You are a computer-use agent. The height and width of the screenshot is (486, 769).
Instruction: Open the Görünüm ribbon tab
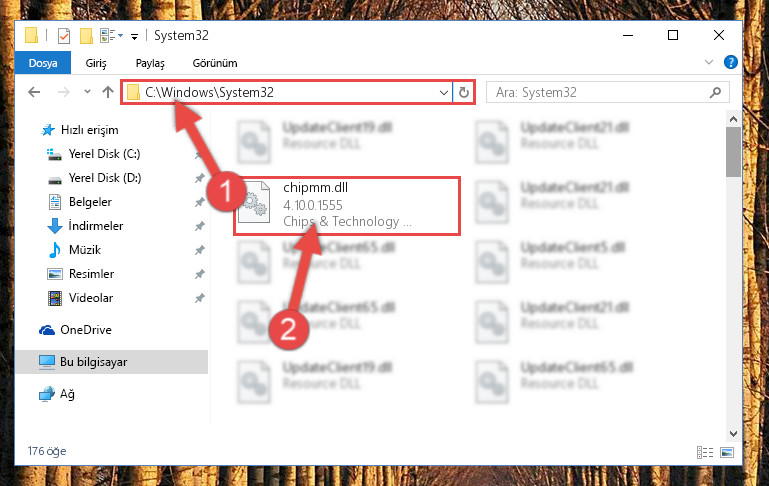click(215, 63)
